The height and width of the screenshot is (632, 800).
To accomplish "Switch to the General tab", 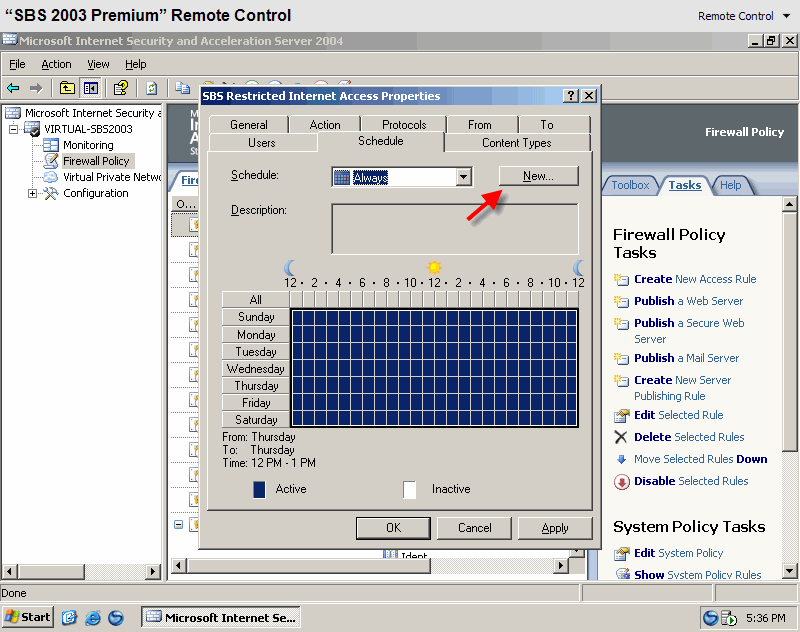I will click(248, 125).
